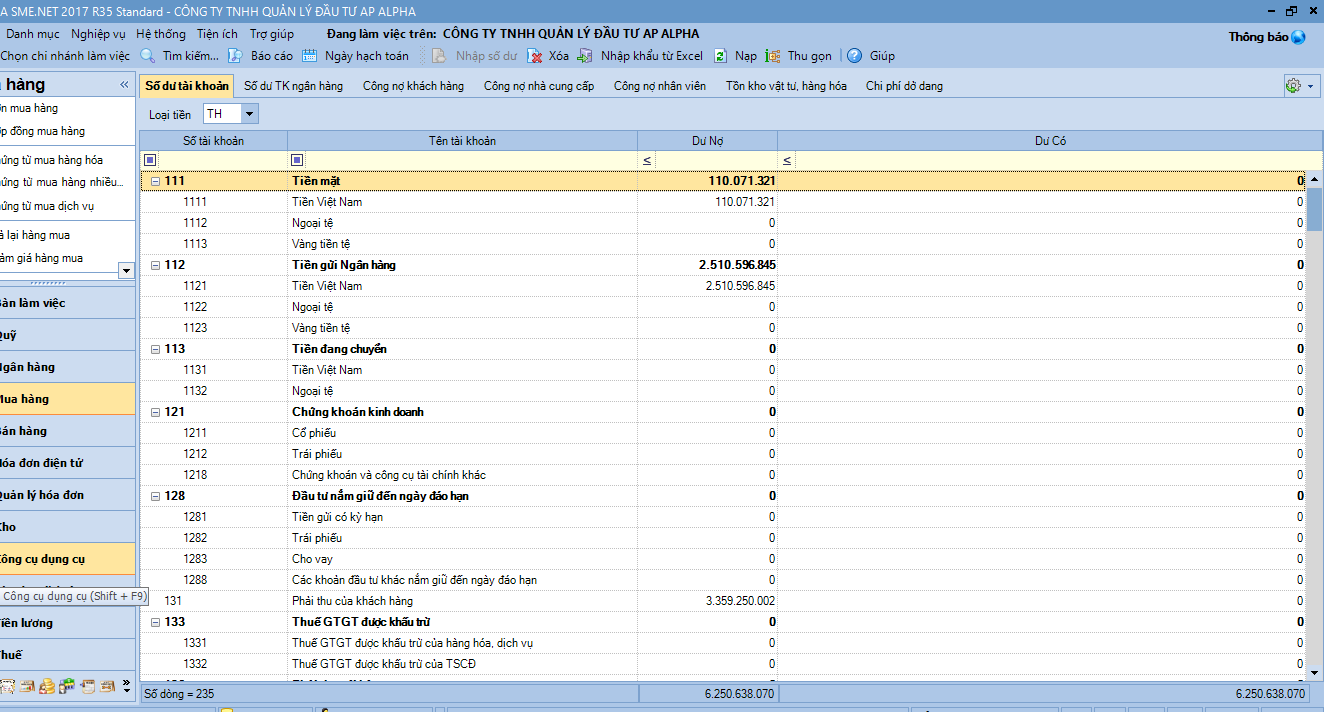Switch to the Công nợ nhà cung cấp tab
This screenshot has width=1324, height=712.
[539, 86]
